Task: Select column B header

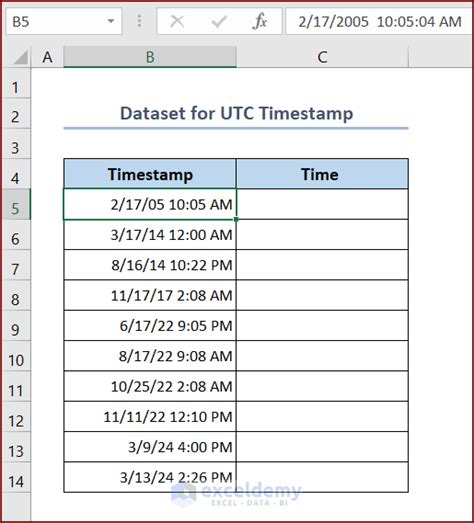Action: pos(150,57)
